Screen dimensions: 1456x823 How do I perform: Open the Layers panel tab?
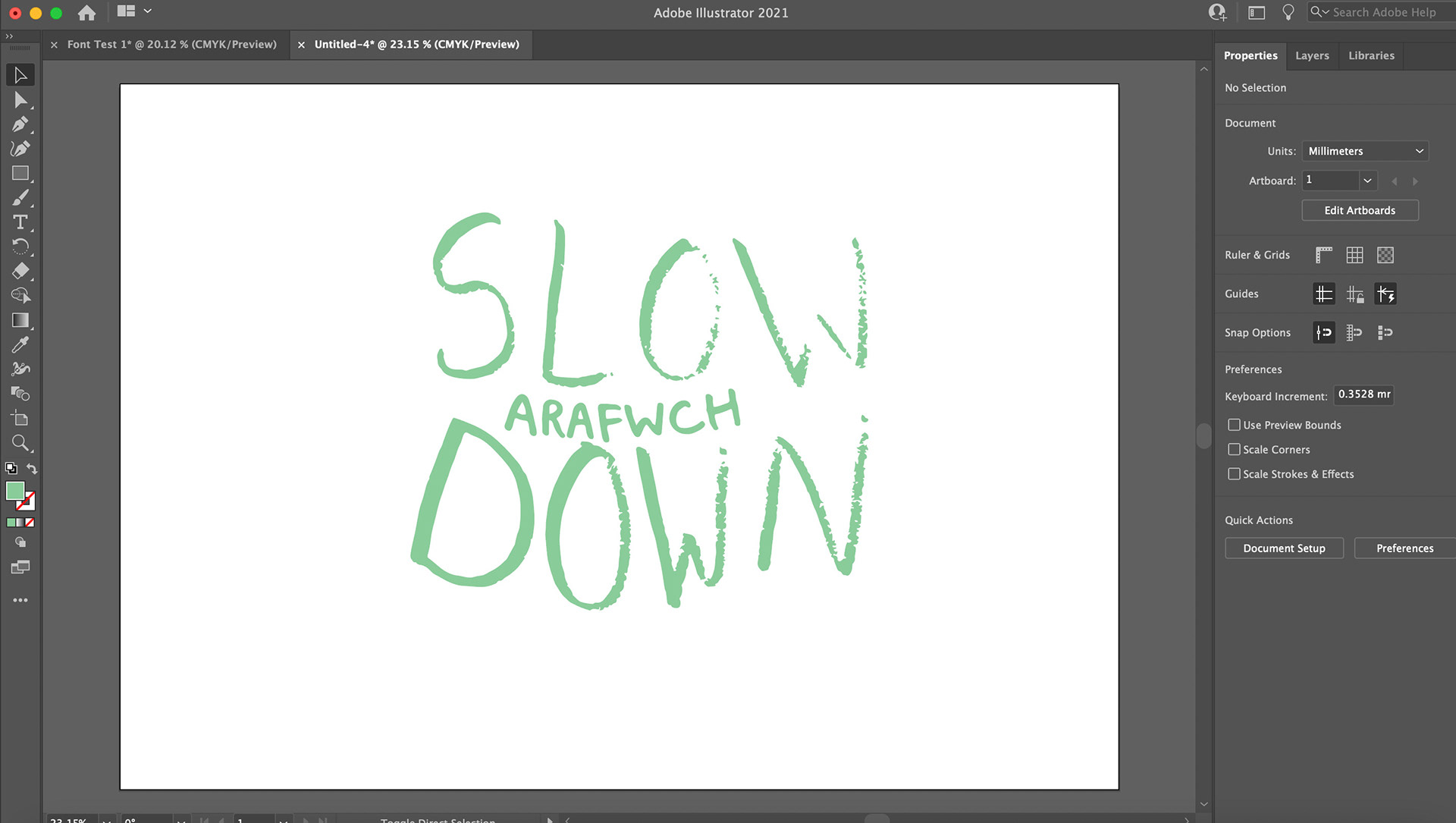point(1312,55)
